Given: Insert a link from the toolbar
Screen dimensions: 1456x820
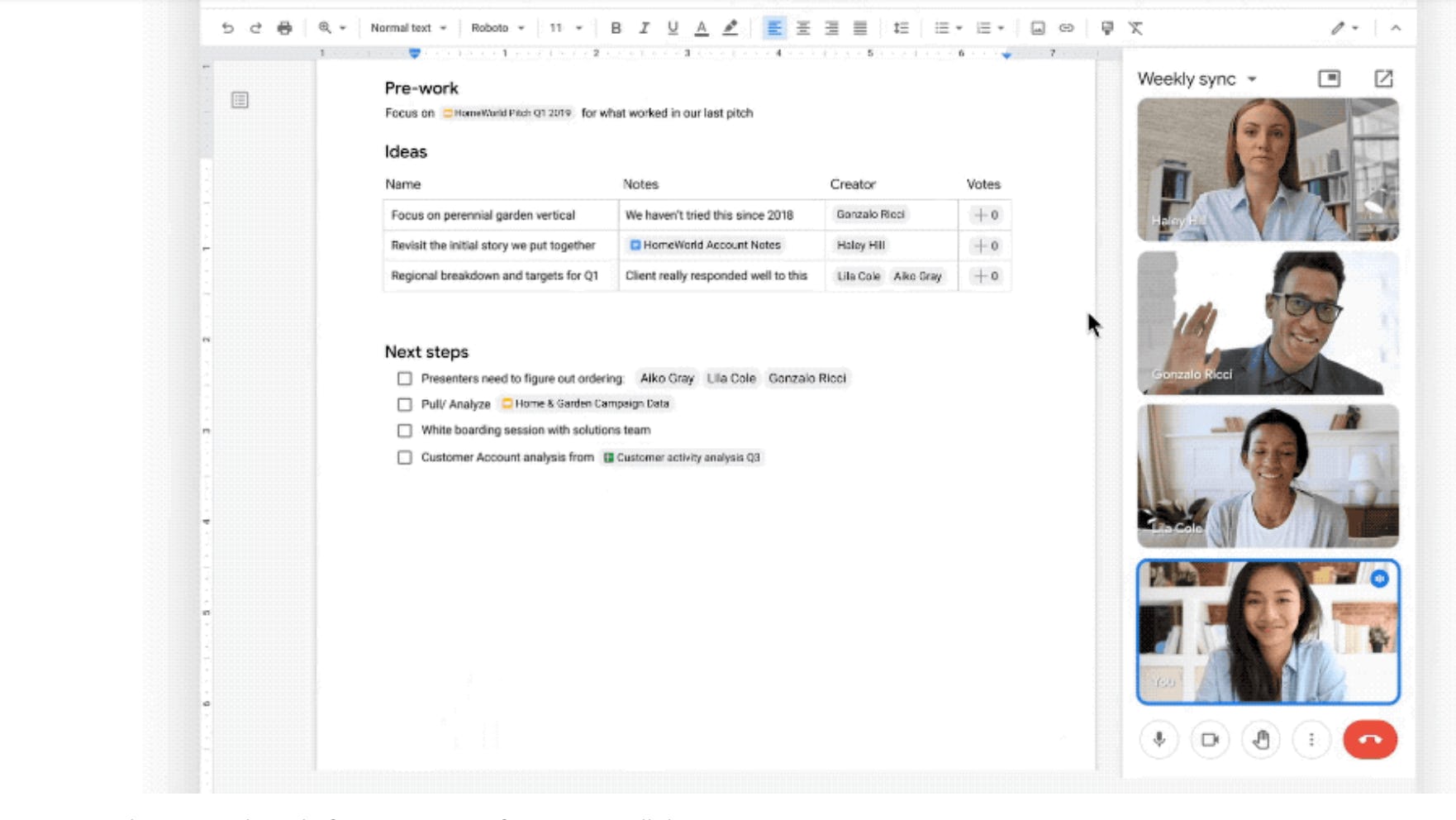Looking at the screenshot, I should click(x=1067, y=27).
